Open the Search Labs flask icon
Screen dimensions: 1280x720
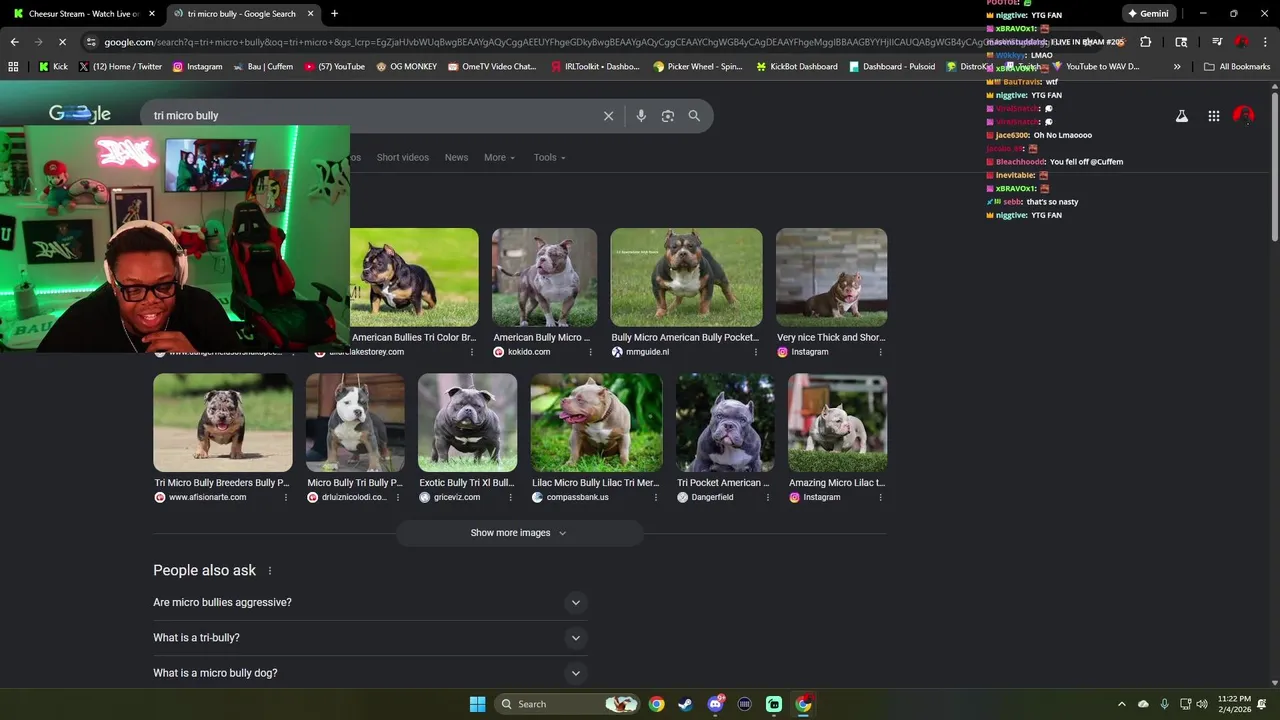coord(1181,116)
